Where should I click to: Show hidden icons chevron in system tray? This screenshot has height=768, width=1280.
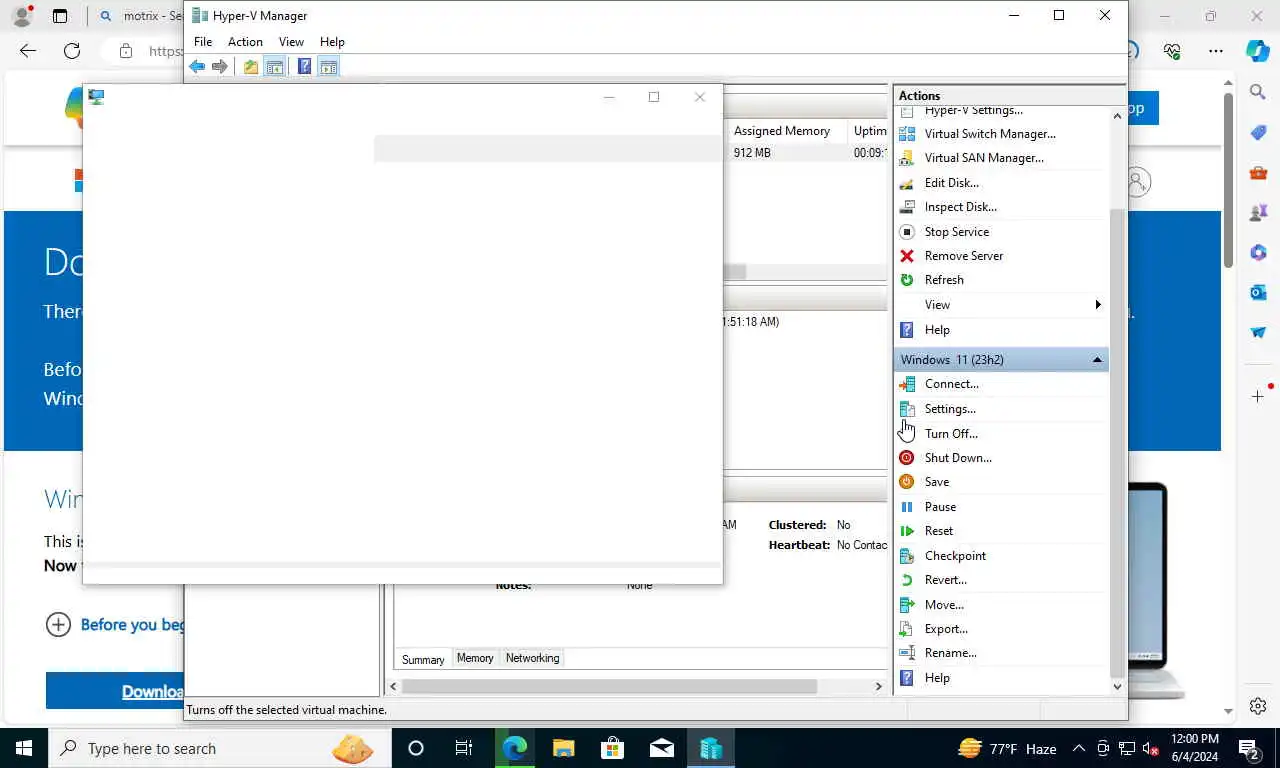[x=1078, y=749]
